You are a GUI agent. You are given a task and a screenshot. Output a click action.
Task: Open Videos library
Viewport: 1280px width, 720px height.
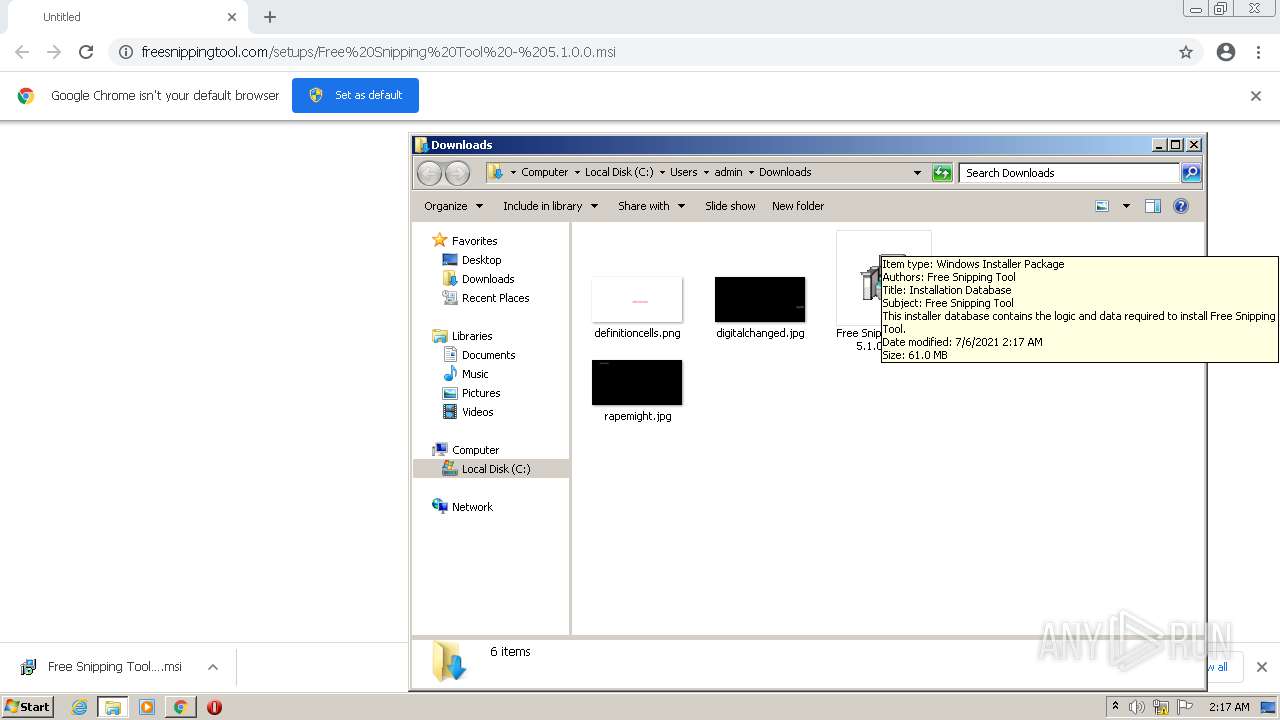[x=477, y=412]
